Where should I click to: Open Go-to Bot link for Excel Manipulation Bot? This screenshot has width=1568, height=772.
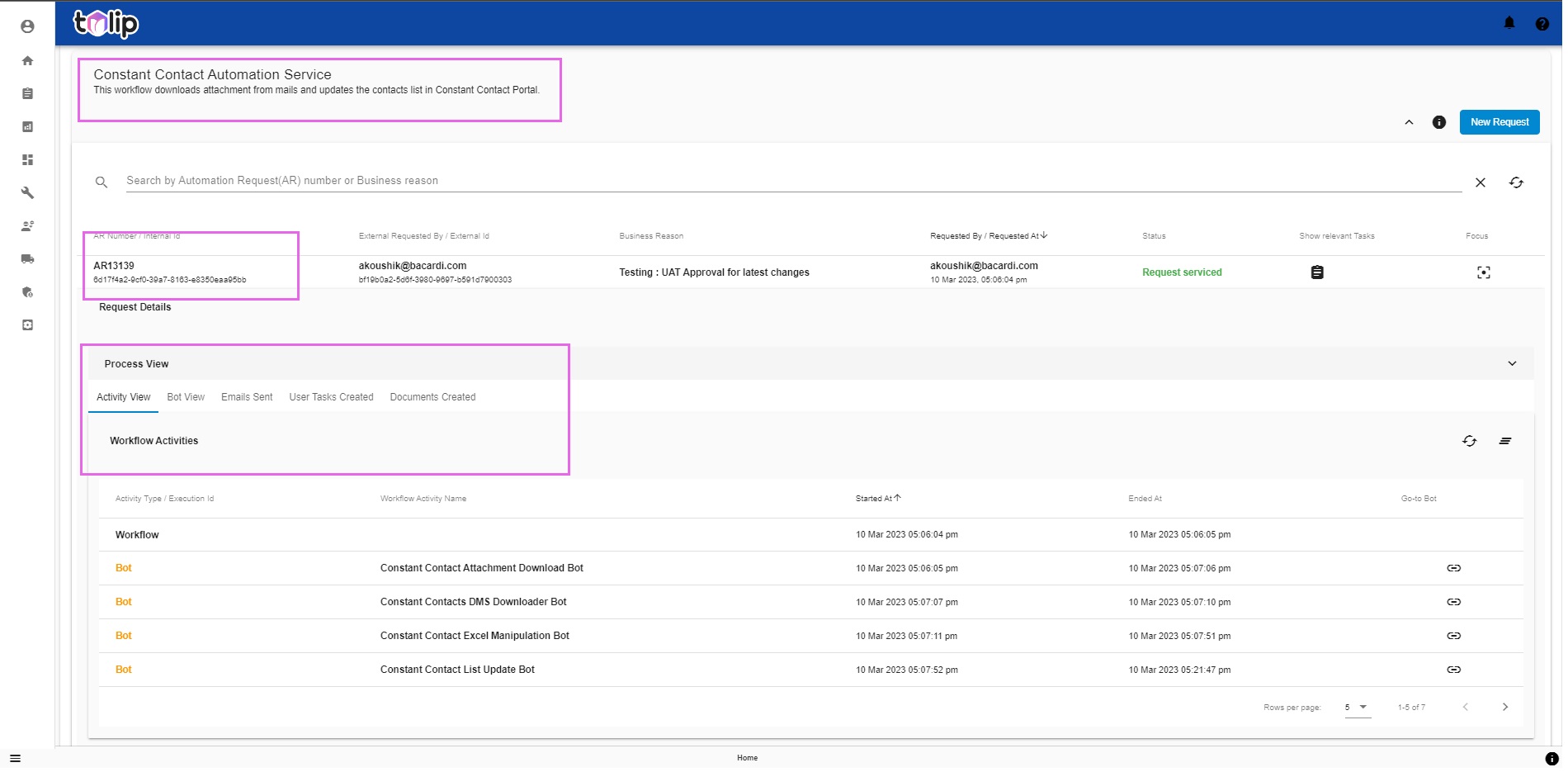tap(1453, 636)
